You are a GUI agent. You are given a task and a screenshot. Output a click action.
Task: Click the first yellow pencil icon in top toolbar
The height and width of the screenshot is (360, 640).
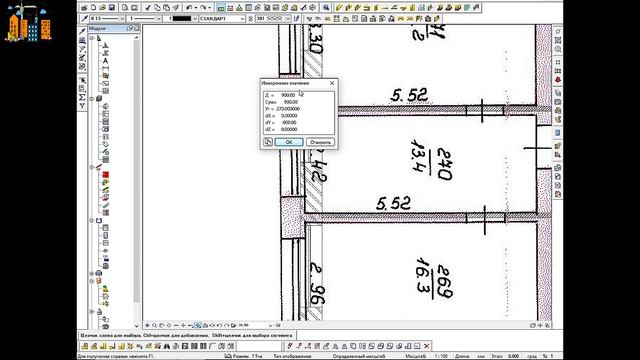tap(339, 7)
